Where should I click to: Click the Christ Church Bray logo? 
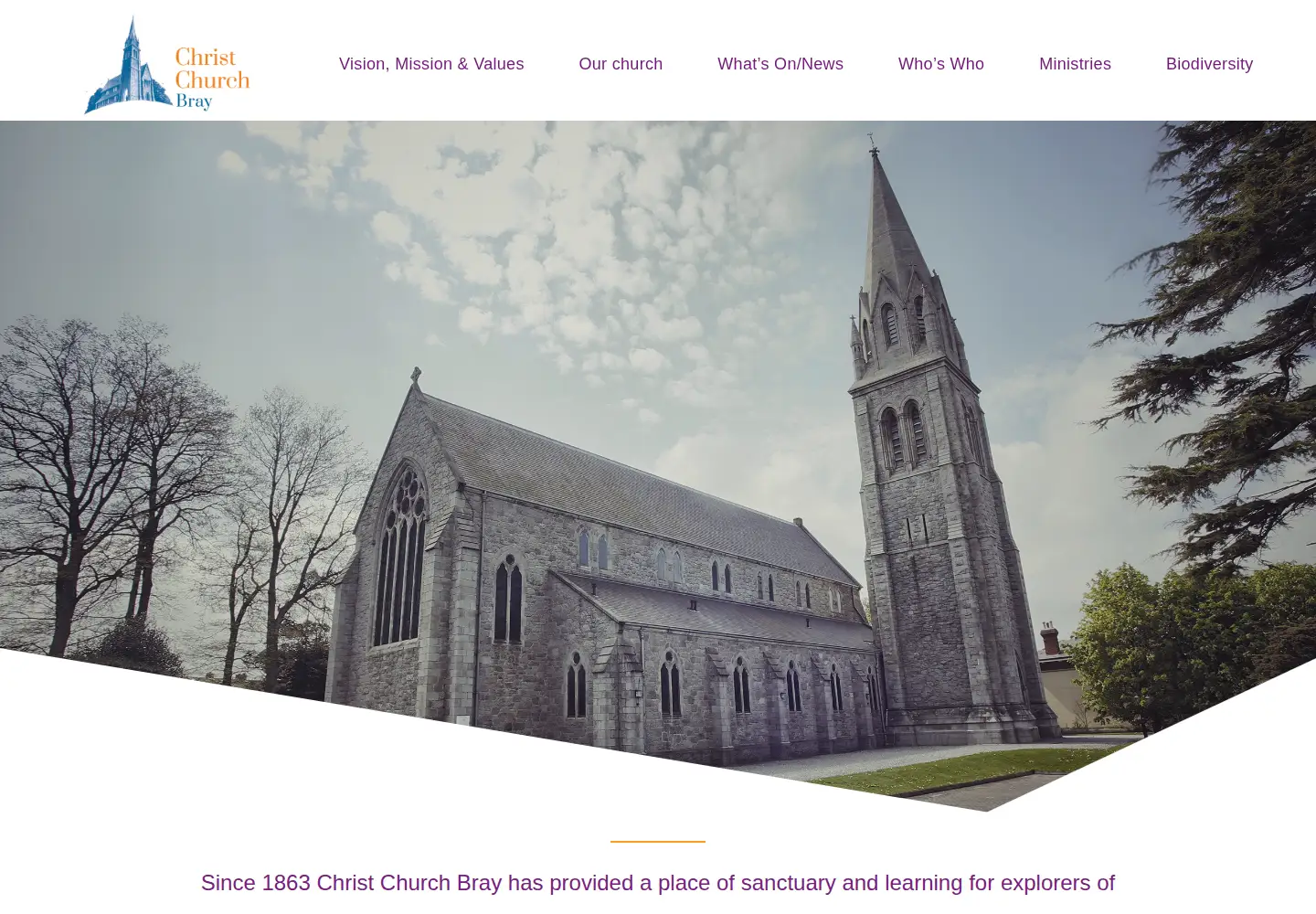167,64
